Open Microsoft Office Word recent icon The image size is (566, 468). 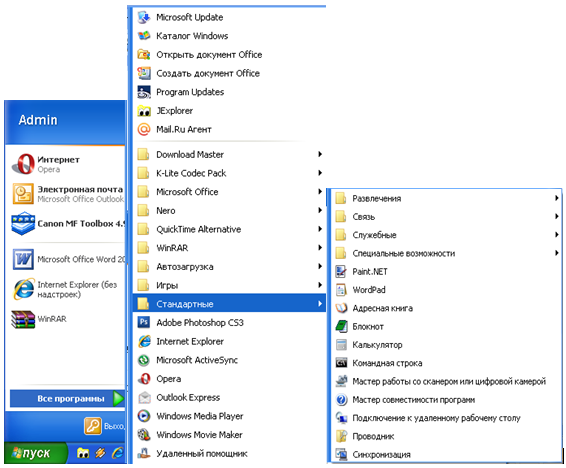pyautogui.click(x=23, y=259)
